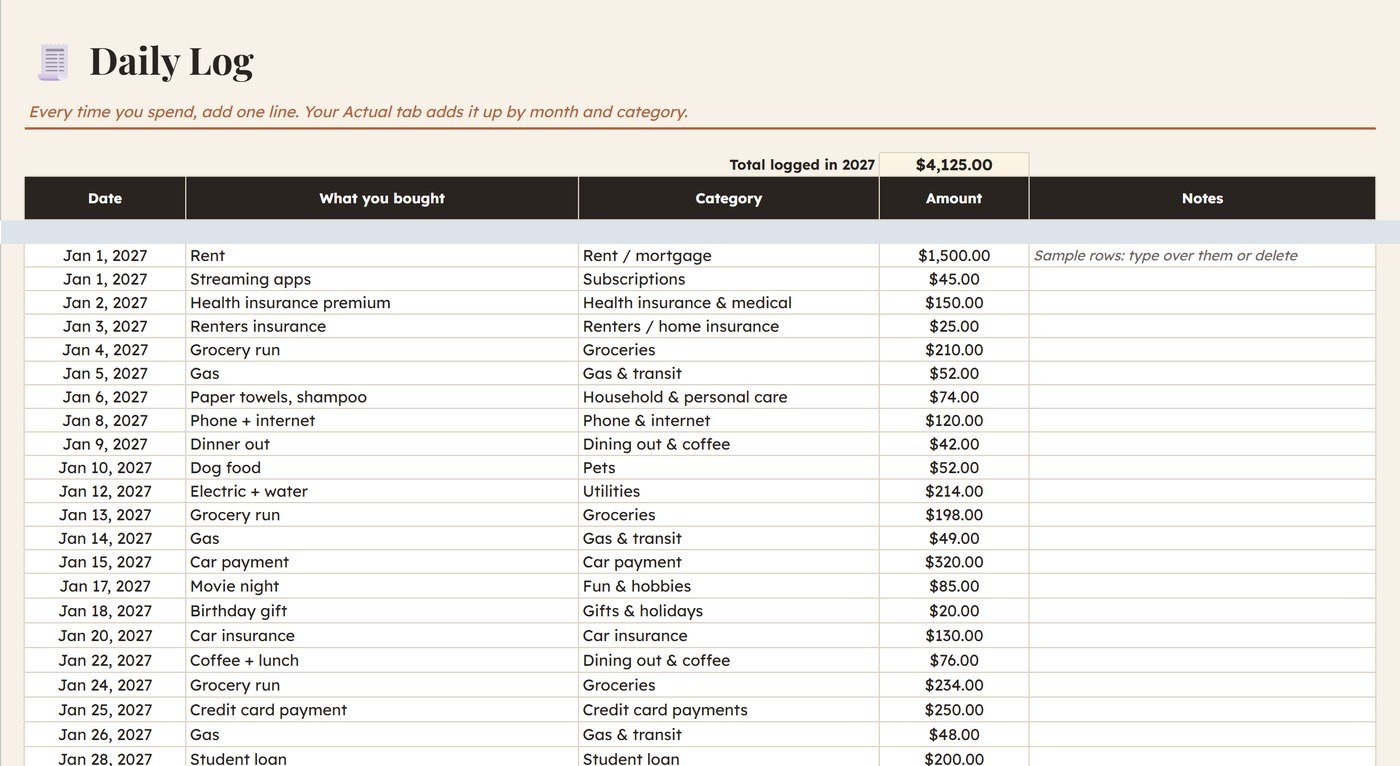Select the $1,500.00 amount cell
The width and height of the screenshot is (1400, 766).
pyautogui.click(x=954, y=256)
